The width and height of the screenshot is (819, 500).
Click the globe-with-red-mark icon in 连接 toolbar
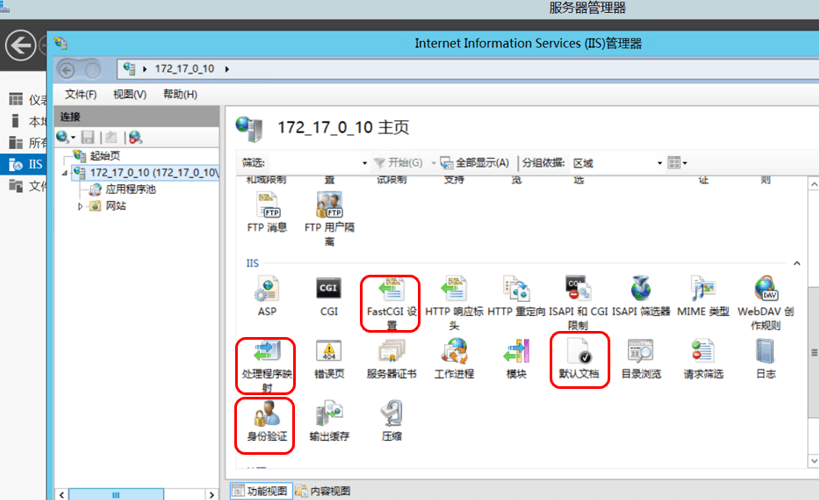click(x=135, y=137)
